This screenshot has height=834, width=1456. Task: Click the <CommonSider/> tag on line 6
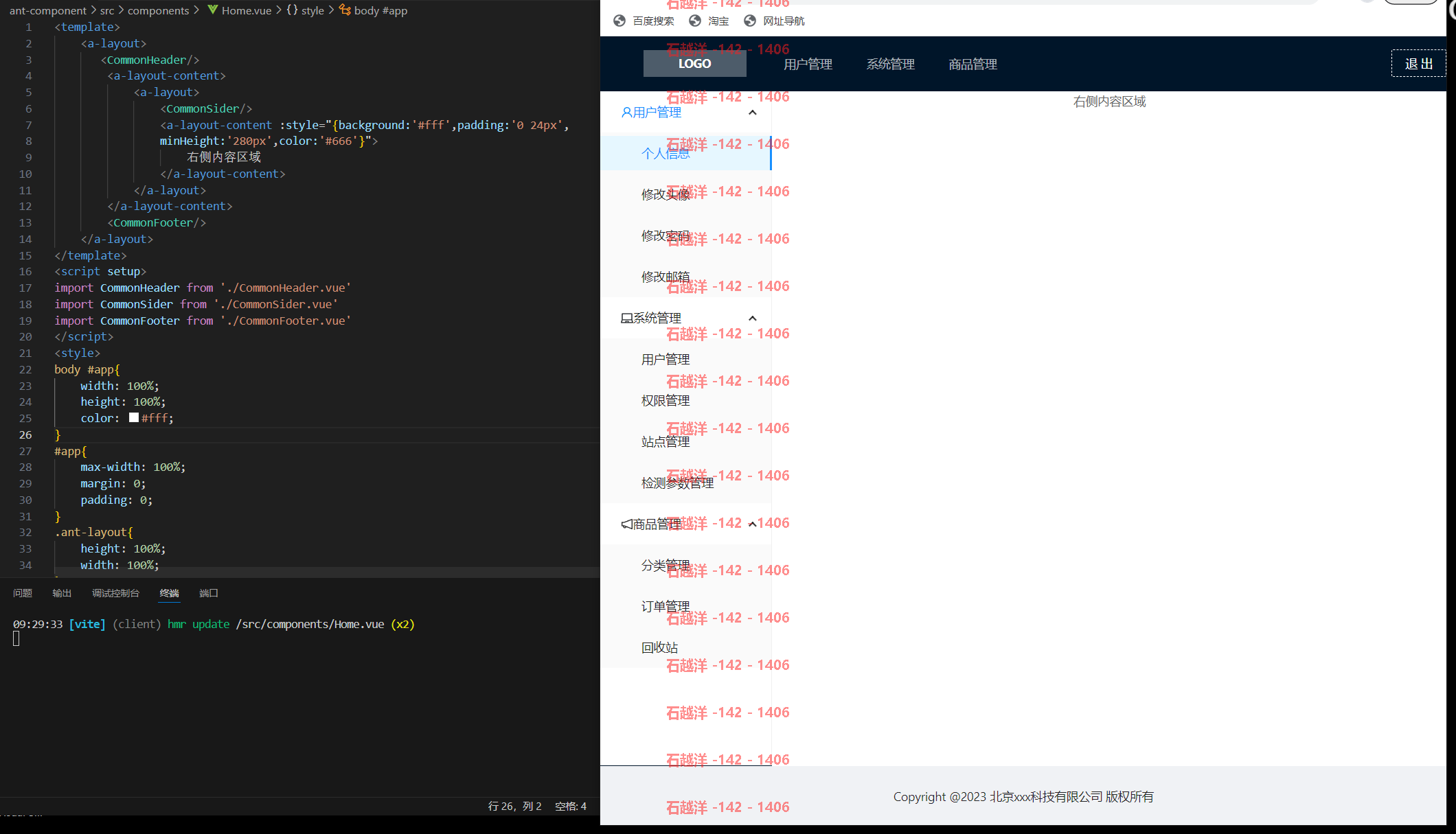206,108
